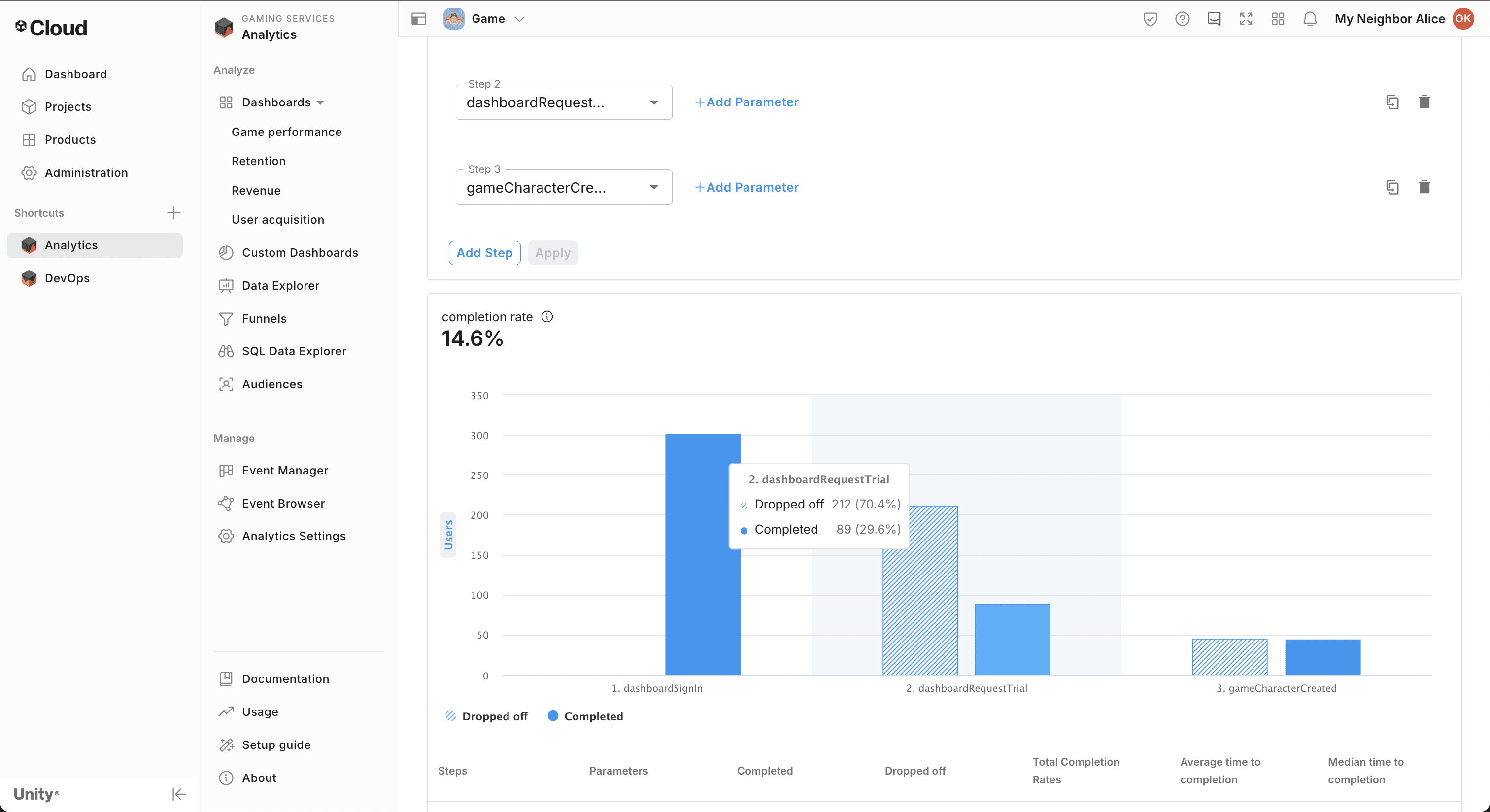The width and height of the screenshot is (1490, 812).
Task: Click Add Parameter for Step 2
Action: 746,102
